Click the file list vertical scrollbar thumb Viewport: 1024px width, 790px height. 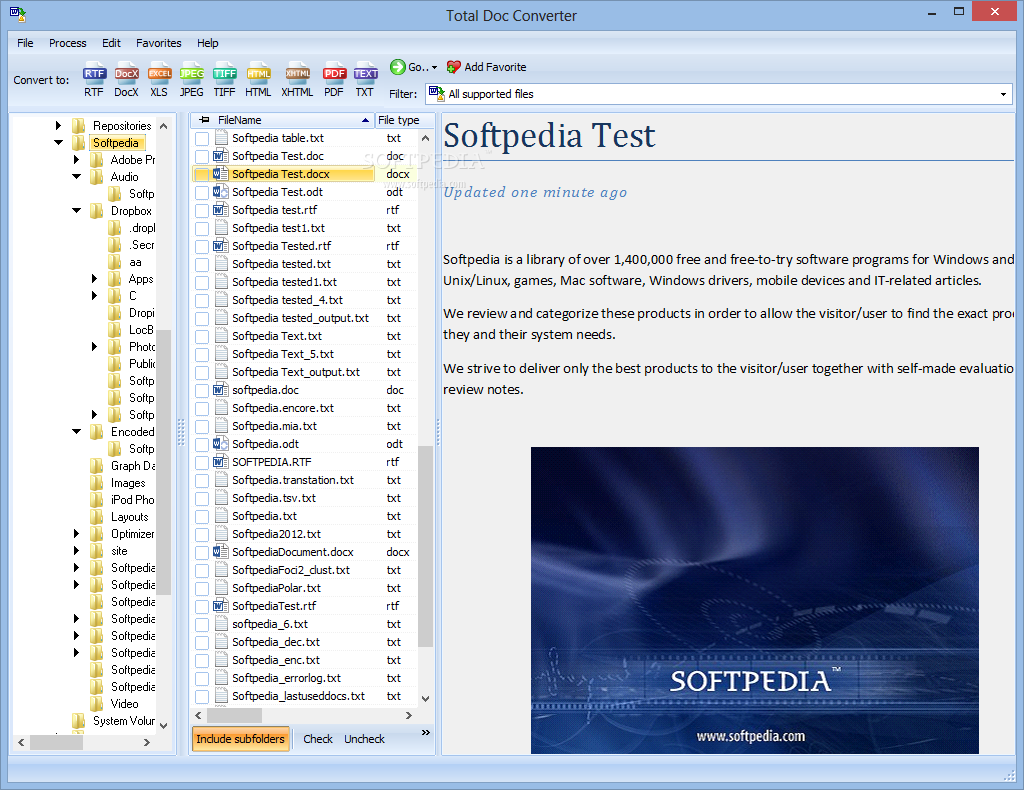(425, 546)
